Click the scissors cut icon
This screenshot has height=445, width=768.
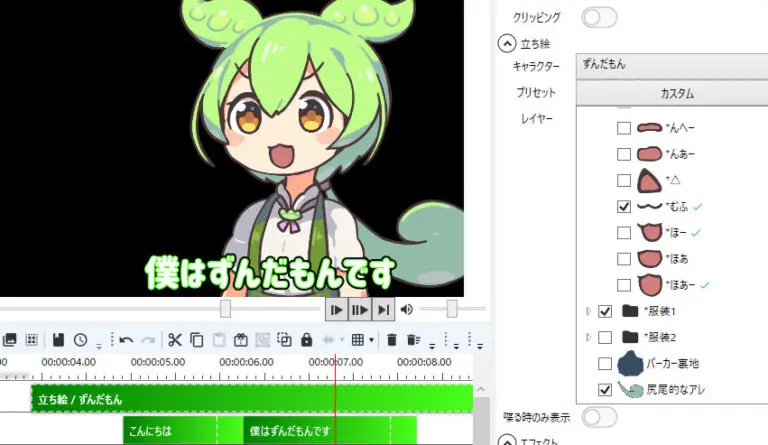(x=175, y=340)
